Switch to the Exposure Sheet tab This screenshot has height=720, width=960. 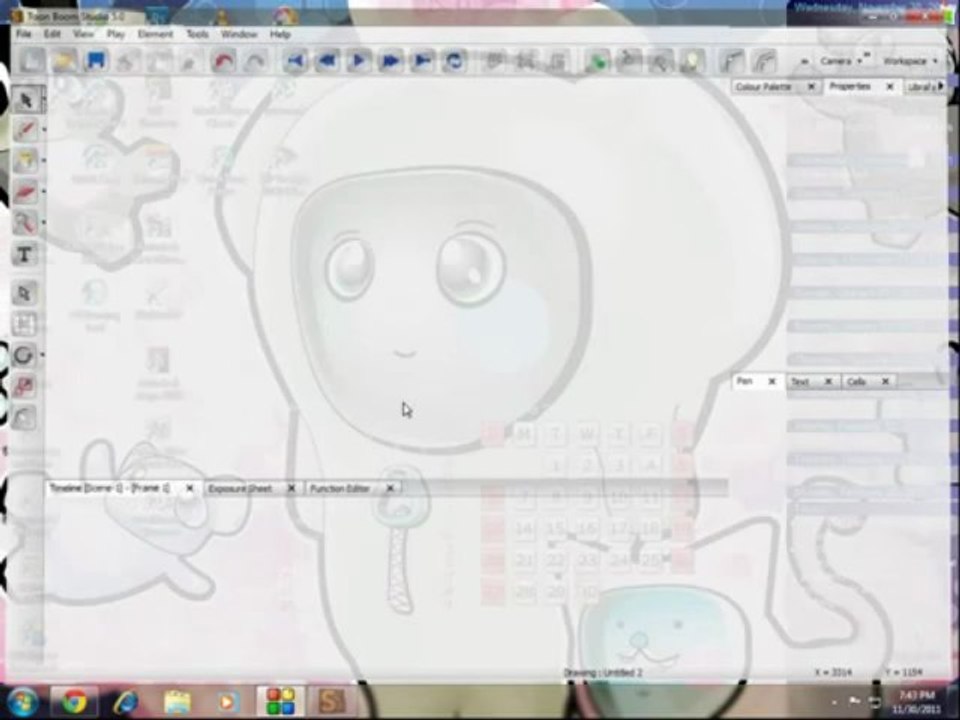(x=240, y=489)
